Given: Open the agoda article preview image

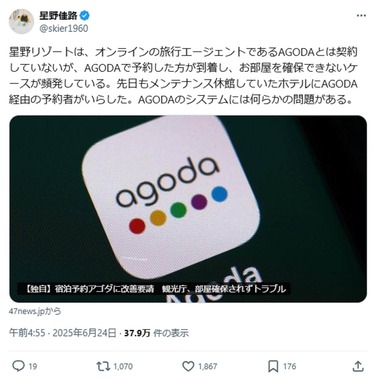Looking at the screenshot, I should click(x=188, y=209).
